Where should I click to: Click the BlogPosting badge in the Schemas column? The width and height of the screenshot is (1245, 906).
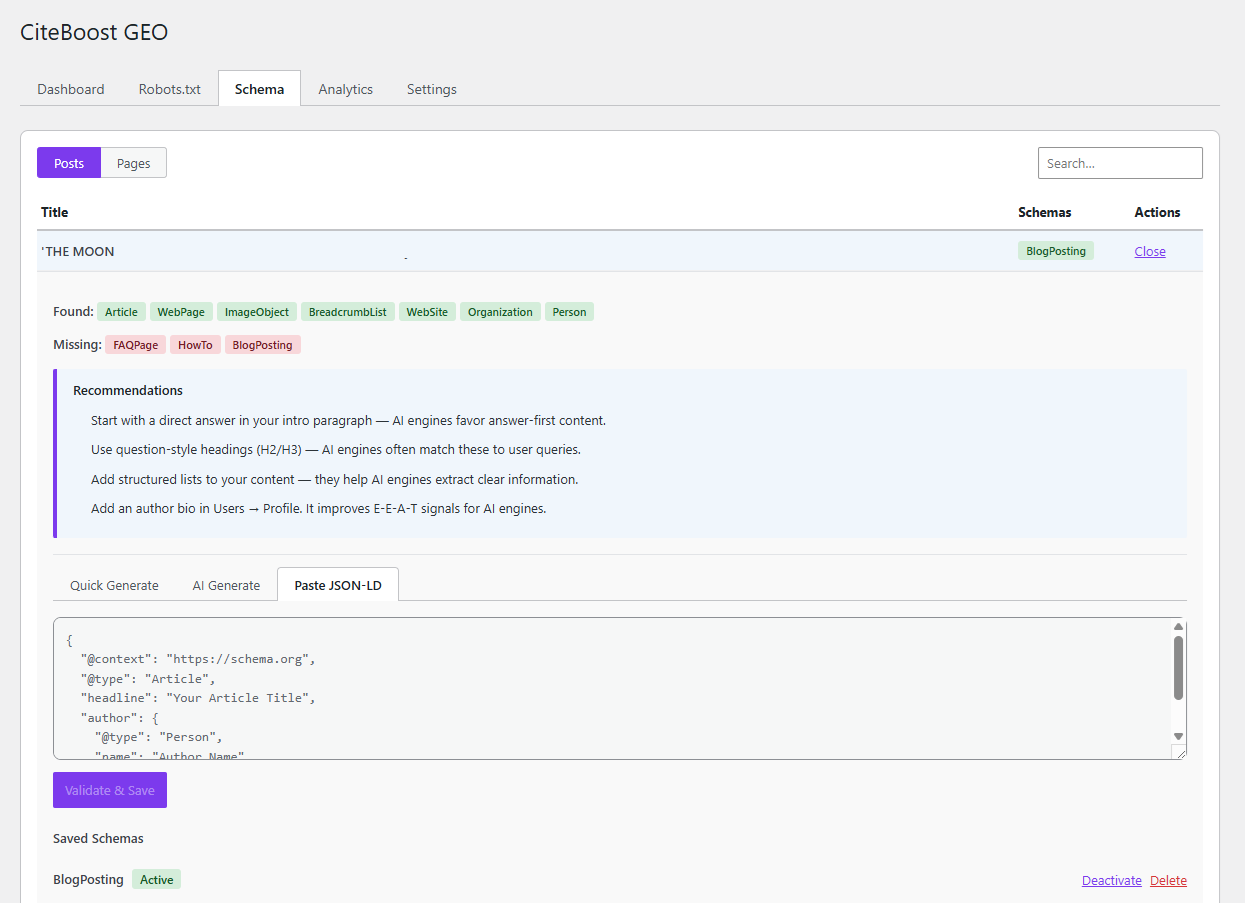tap(1055, 250)
